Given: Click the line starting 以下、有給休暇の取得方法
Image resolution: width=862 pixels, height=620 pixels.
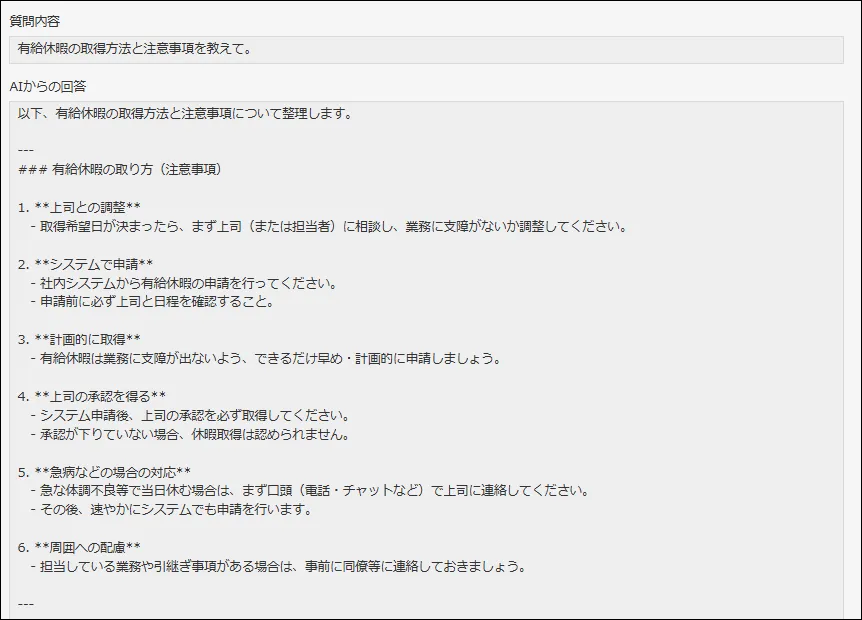Looking at the screenshot, I should pyautogui.click(x=185, y=114).
